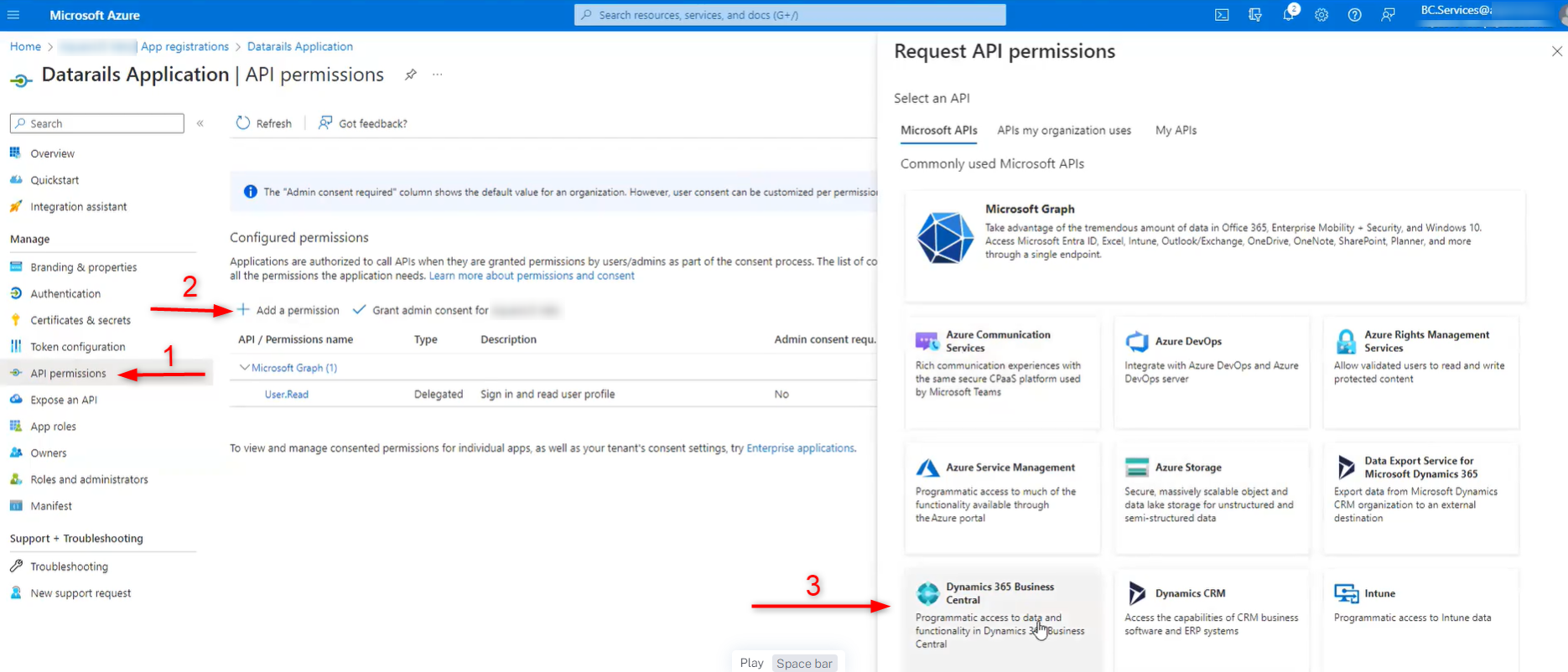Switch to APIs my organization uses tab
This screenshot has height=672, width=1568.
coord(1064,130)
